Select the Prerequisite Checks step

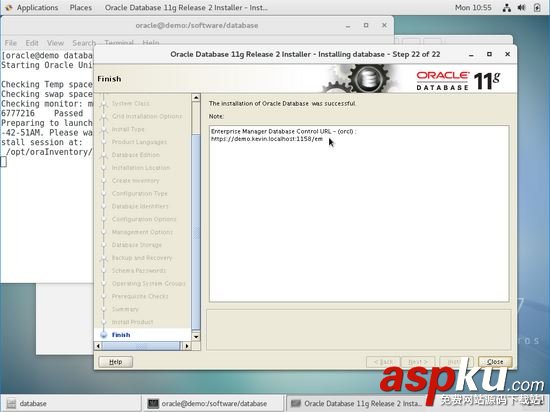(140, 296)
